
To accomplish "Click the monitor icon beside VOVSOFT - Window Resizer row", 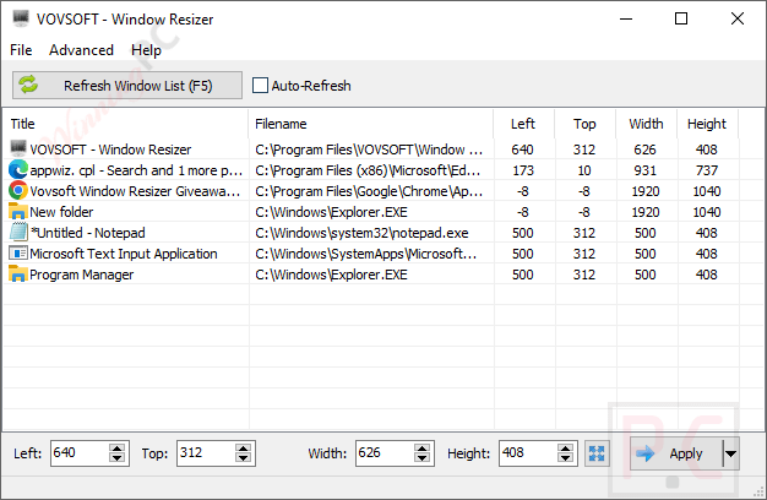I will pos(19,148).
